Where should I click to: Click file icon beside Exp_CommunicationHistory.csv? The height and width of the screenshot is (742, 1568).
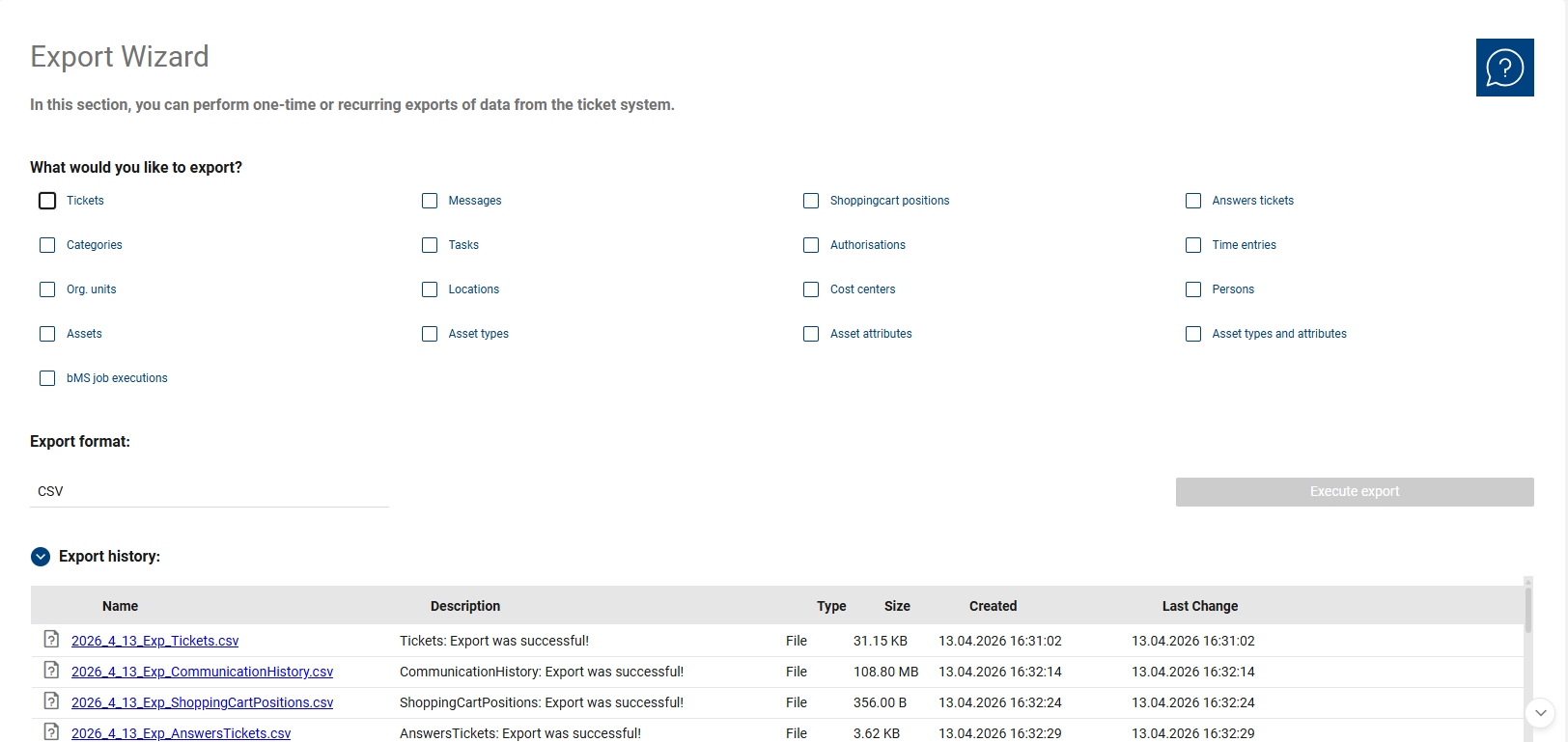click(x=51, y=670)
